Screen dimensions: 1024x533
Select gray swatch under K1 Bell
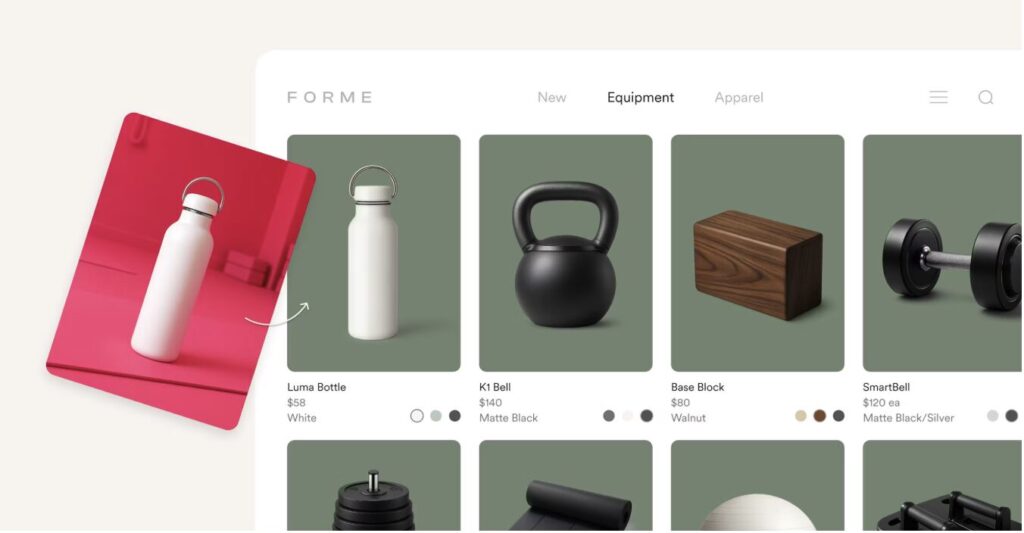[x=609, y=415]
